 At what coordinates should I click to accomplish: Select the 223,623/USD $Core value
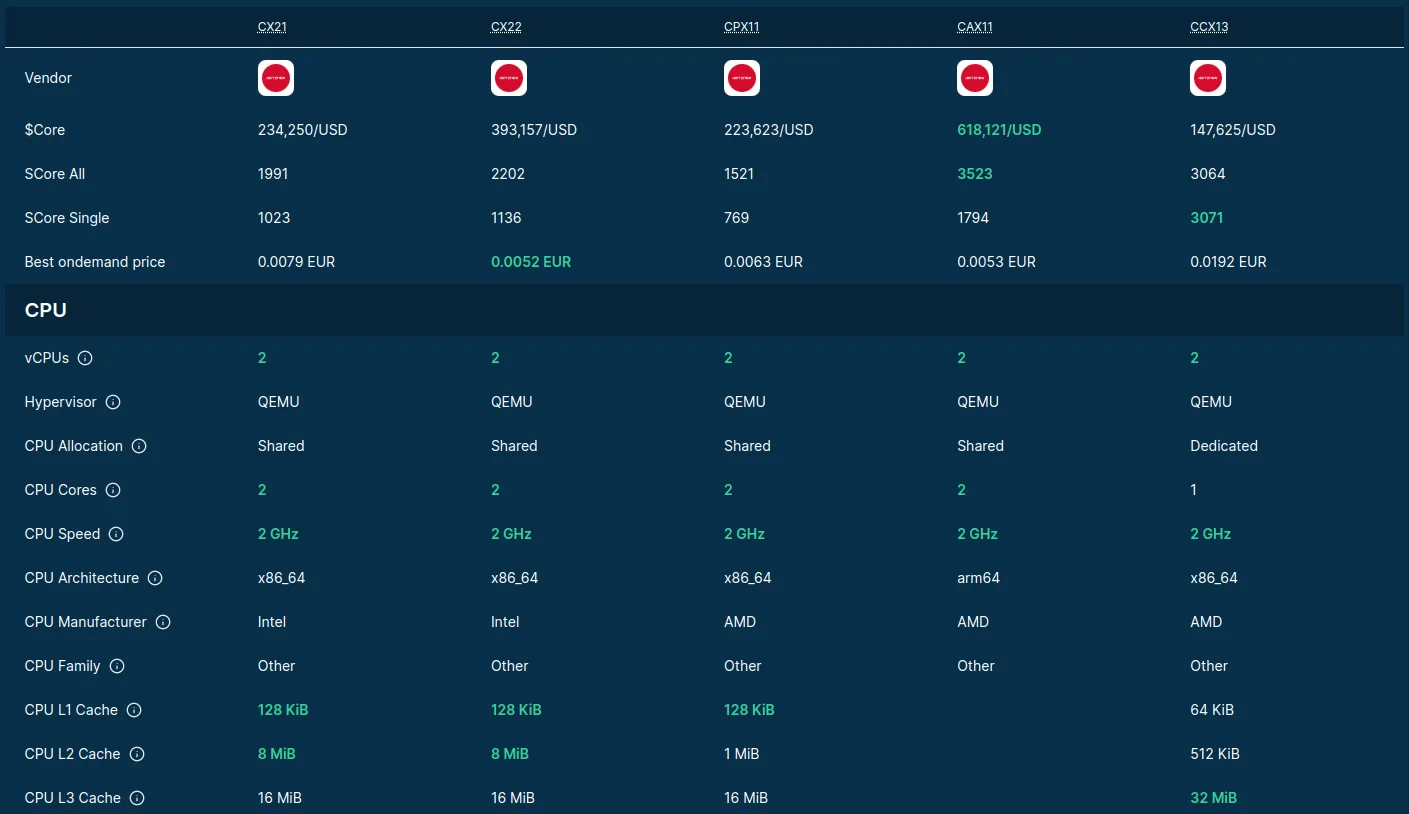click(x=769, y=130)
